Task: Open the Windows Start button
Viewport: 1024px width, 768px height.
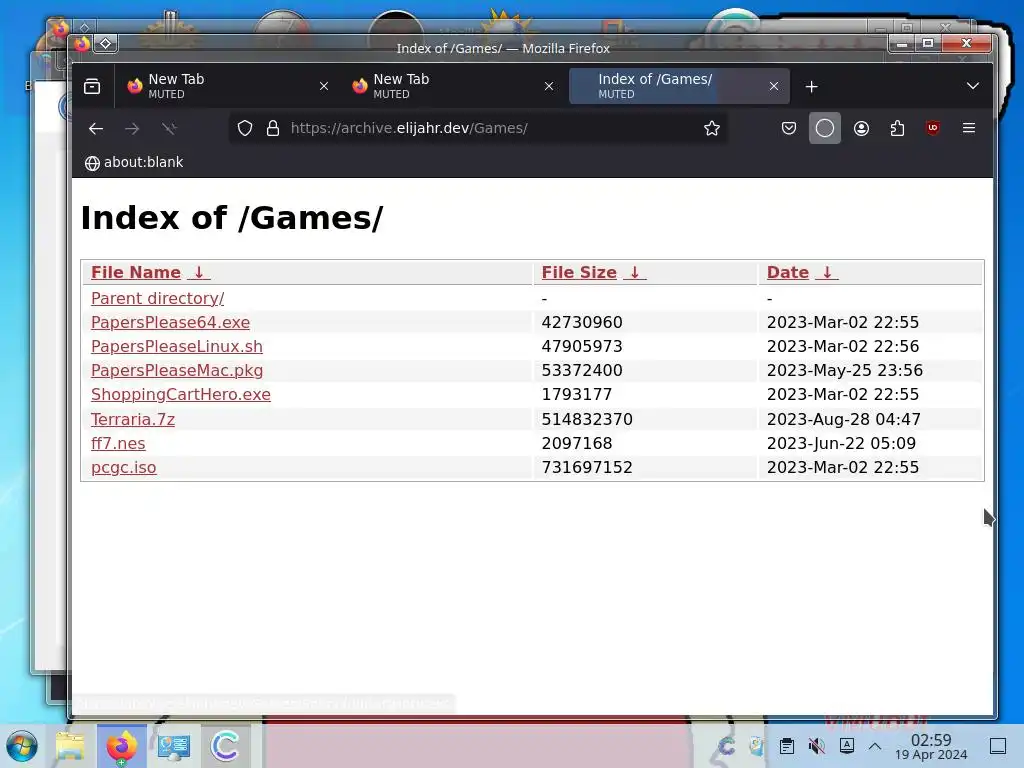Action: [22, 746]
